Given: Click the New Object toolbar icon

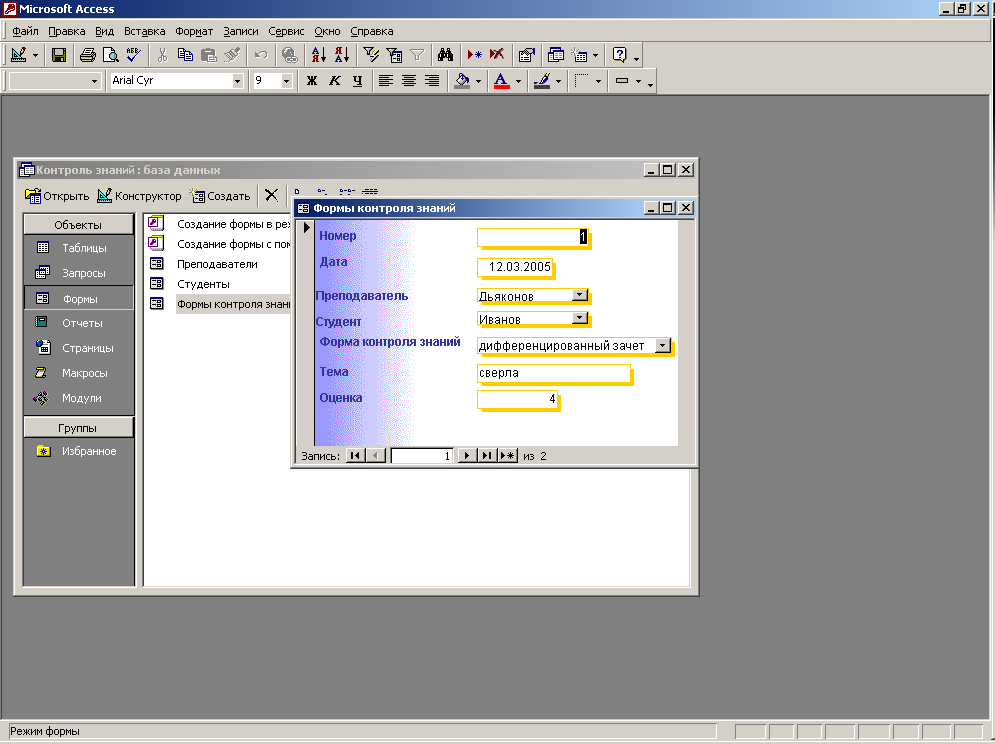Looking at the screenshot, I should tap(579, 55).
